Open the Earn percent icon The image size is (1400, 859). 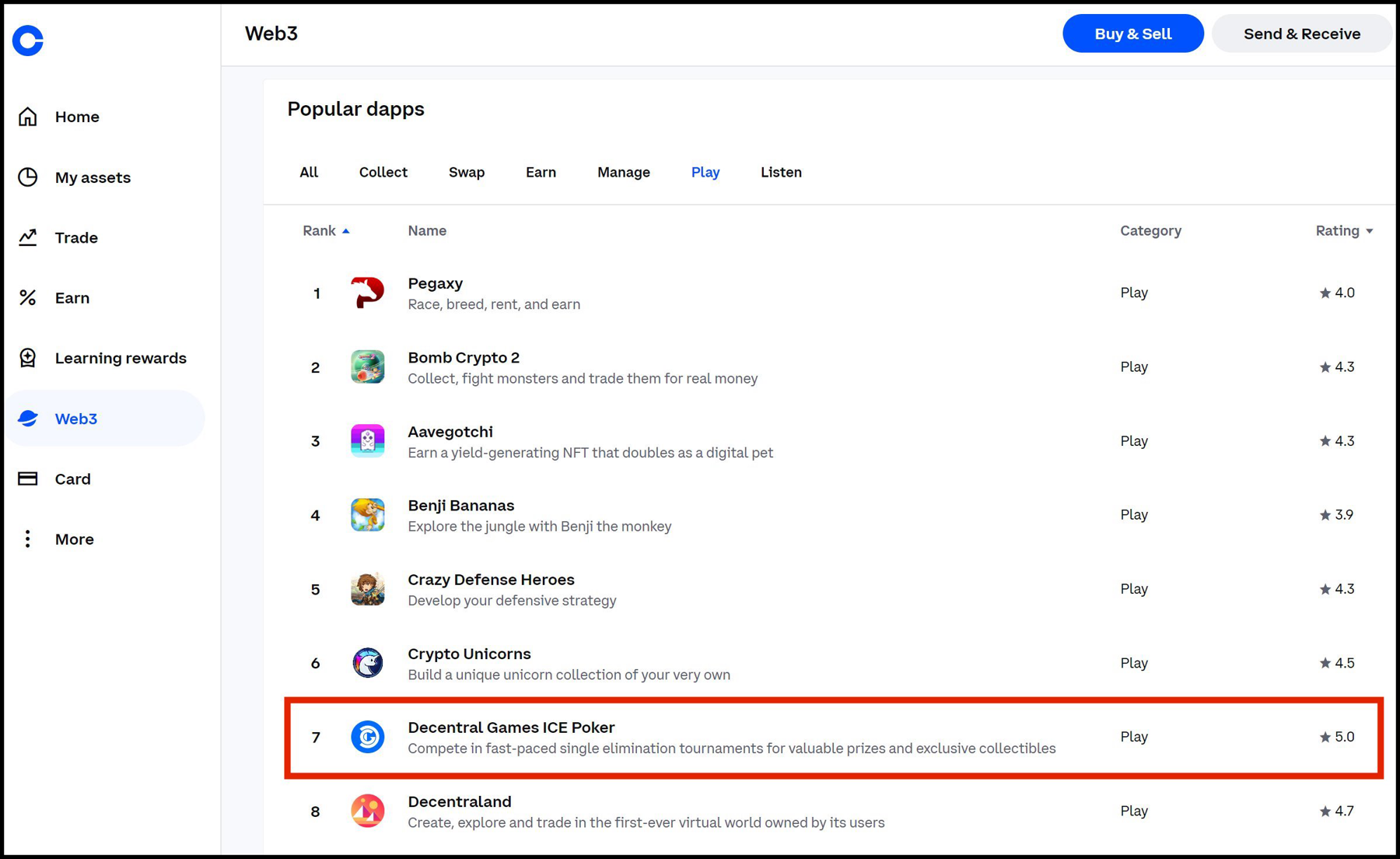point(27,297)
